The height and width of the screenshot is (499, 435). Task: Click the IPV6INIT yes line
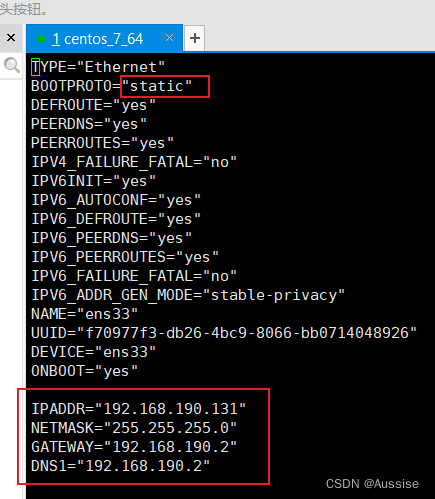[93, 181]
